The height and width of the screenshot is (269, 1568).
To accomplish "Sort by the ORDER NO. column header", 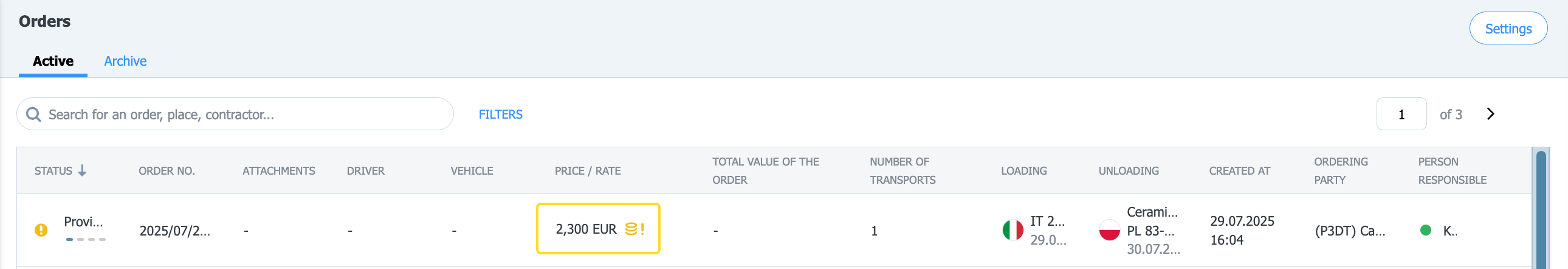I will click(167, 171).
